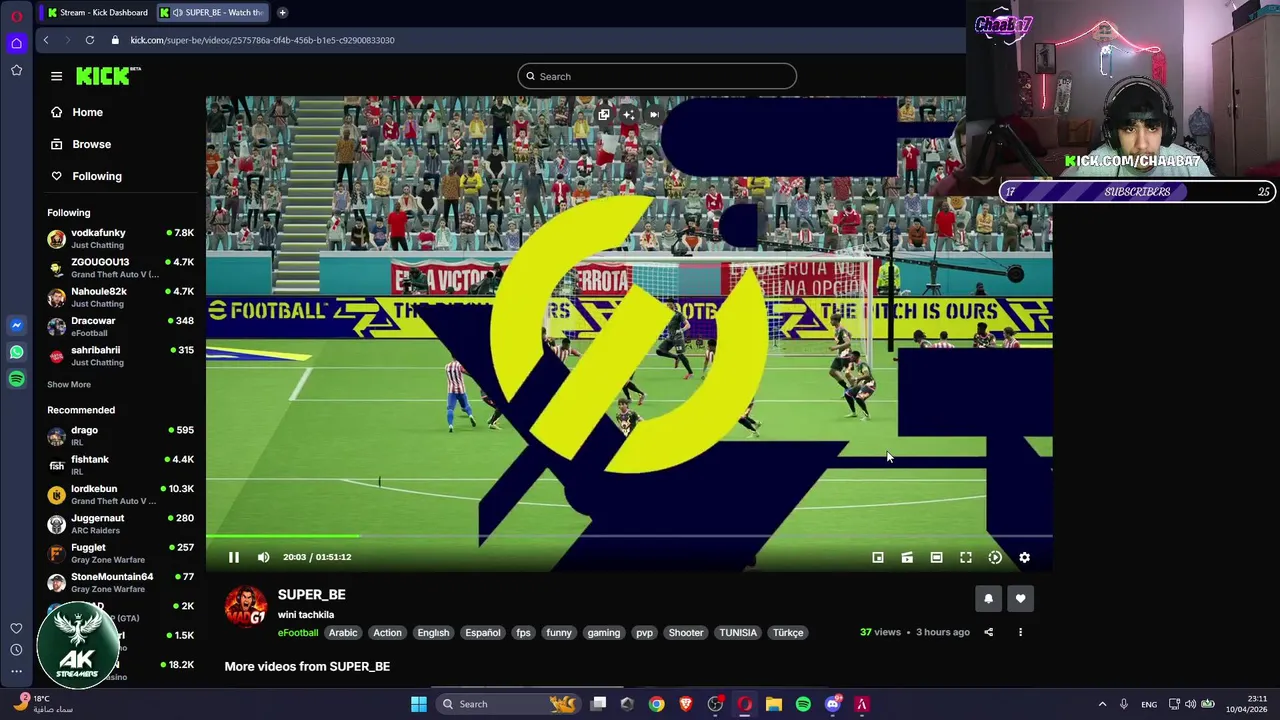Open SUPER_BE channel avatar

click(x=246, y=607)
